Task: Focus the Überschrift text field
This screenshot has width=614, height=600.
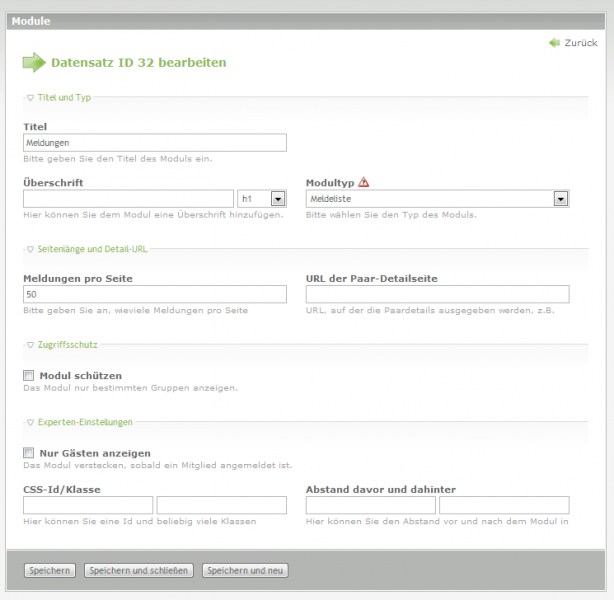Action: pyautogui.click(x=128, y=199)
